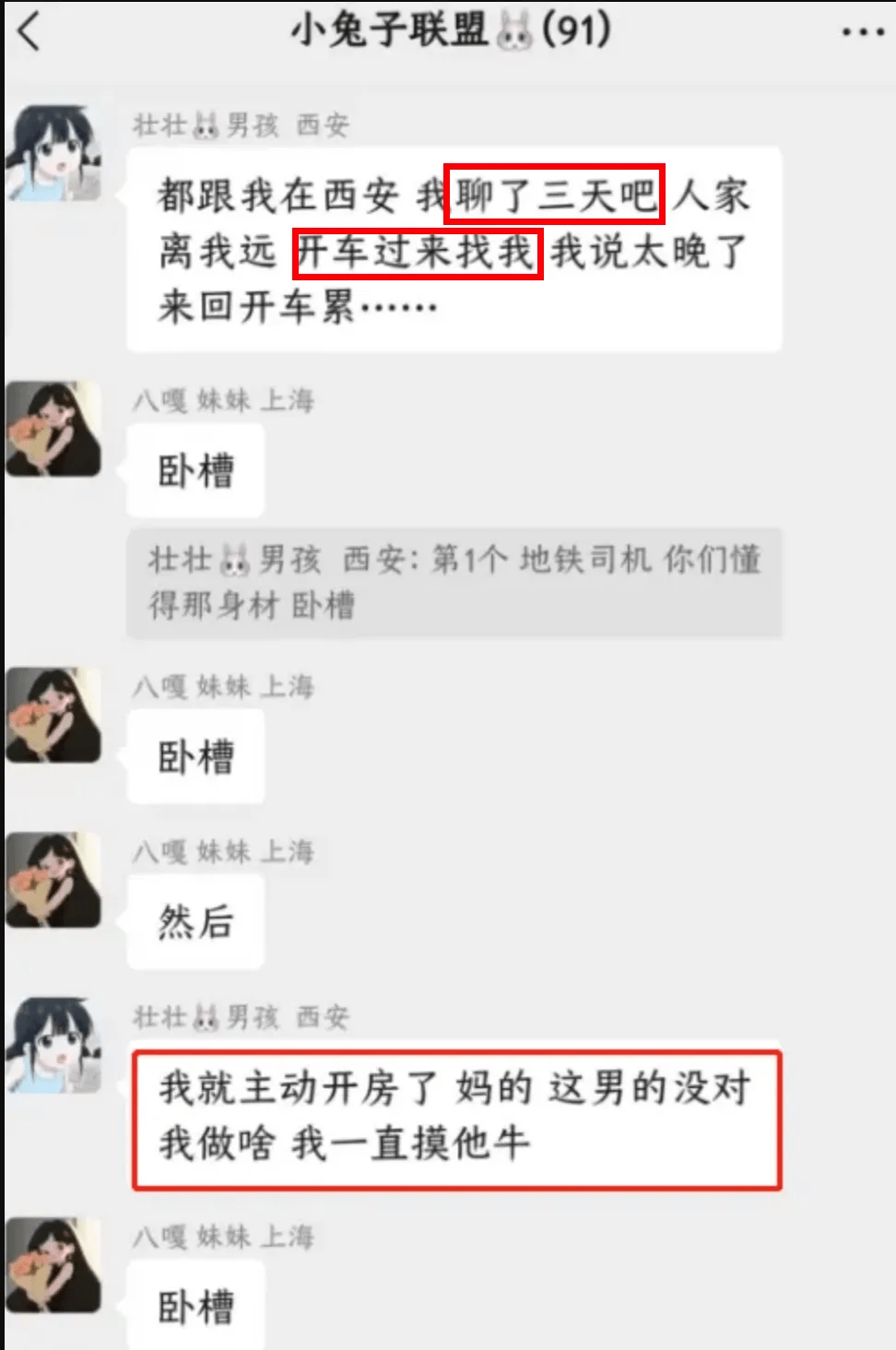Tap 八嘎妹妹 avatar beside the first 卧槽 message
This screenshot has height=1350, width=896.
pyautogui.click(x=53, y=429)
